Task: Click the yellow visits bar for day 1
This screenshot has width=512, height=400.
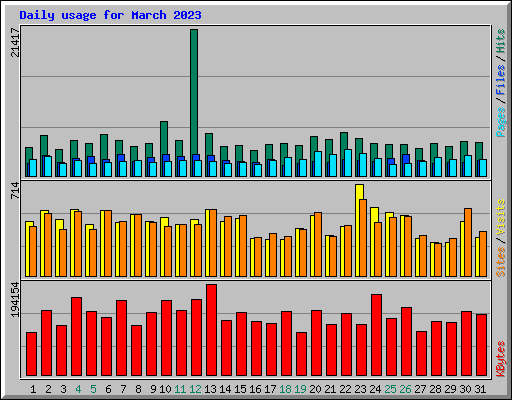Action: [x=28, y=249]
